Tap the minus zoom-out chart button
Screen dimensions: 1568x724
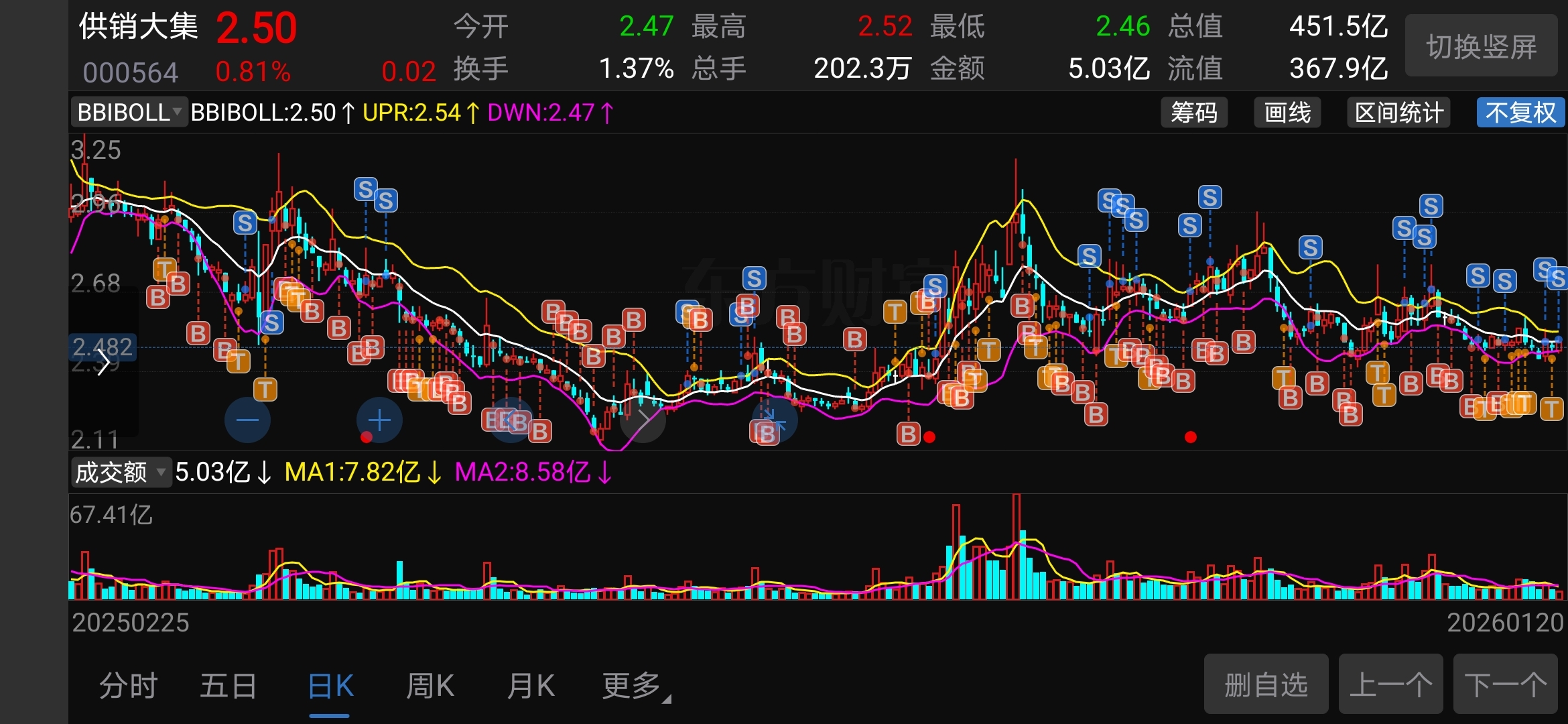tap(247, 420)
